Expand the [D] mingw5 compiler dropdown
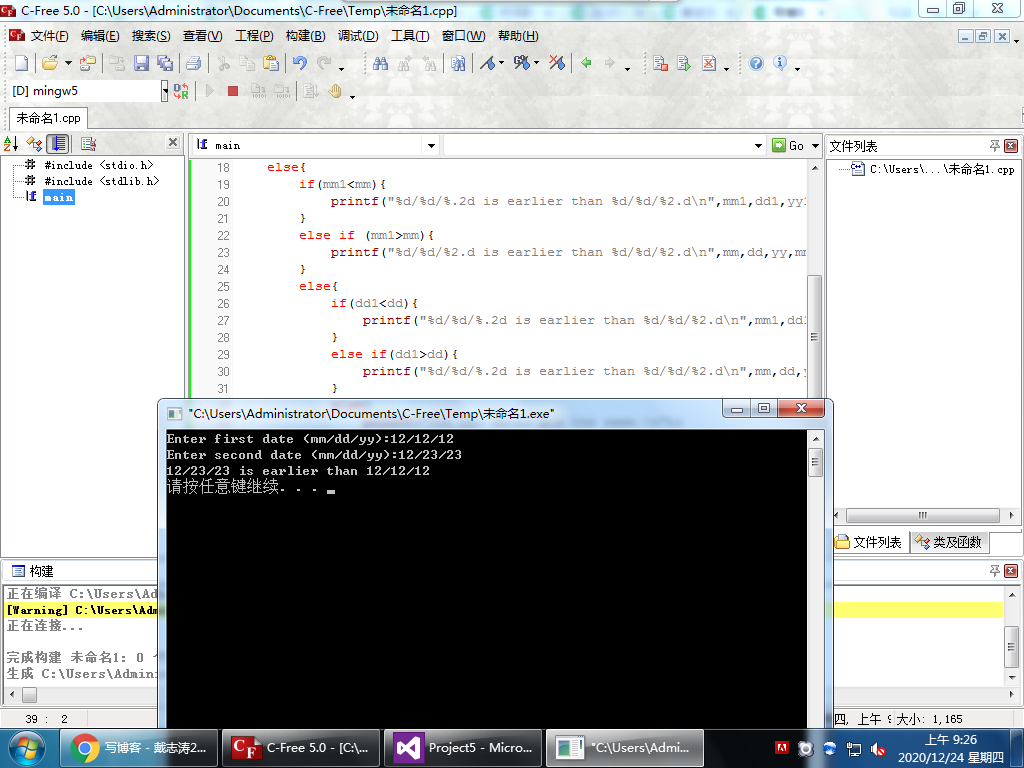The width and height of the screenshot is (1024, 768). 165,91
